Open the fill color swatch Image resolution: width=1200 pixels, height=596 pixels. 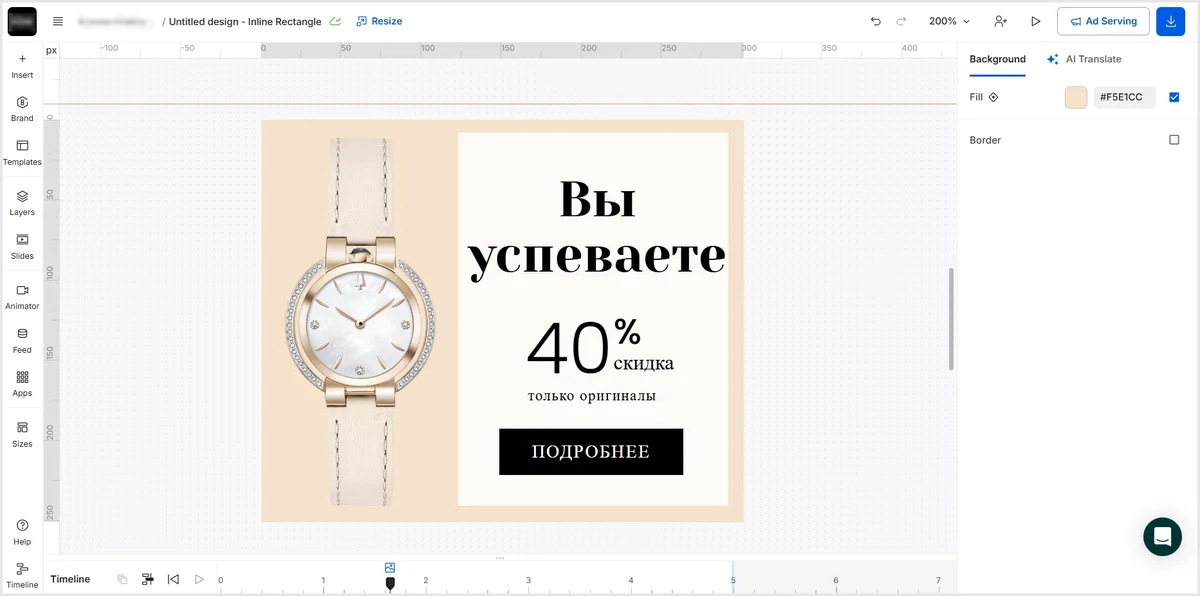click(x=1076, y=97)
